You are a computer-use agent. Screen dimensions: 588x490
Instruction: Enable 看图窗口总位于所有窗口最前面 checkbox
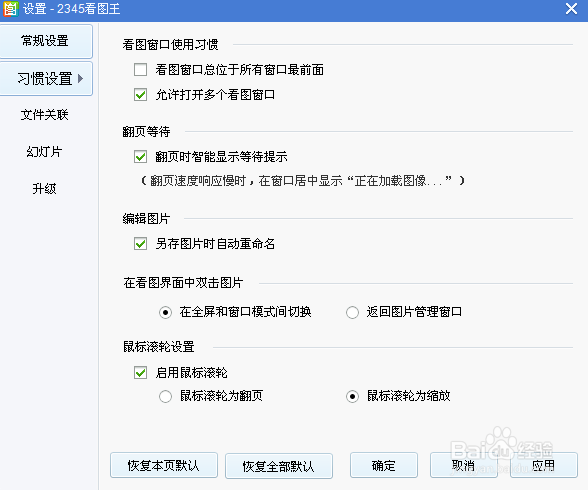(141, 70)
